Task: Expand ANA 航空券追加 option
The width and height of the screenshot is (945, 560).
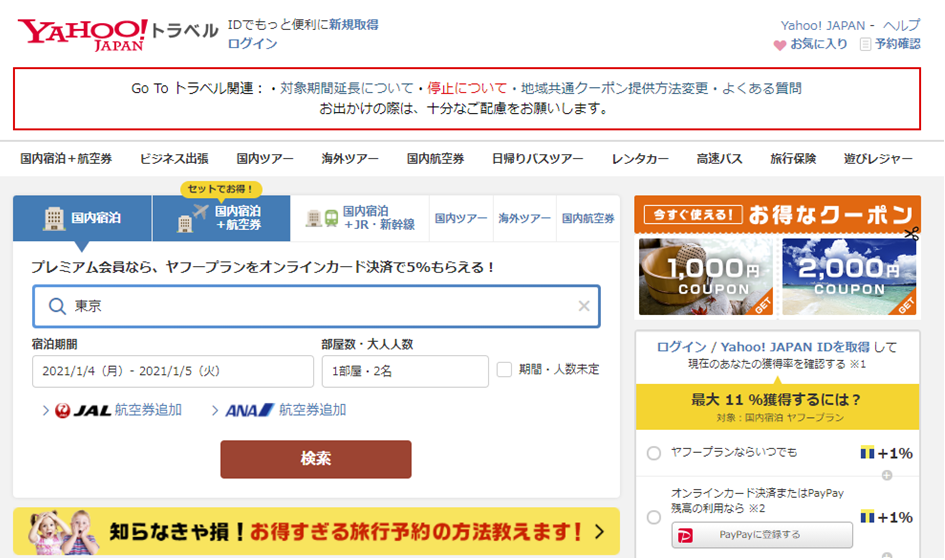Action: coord(279,411)
